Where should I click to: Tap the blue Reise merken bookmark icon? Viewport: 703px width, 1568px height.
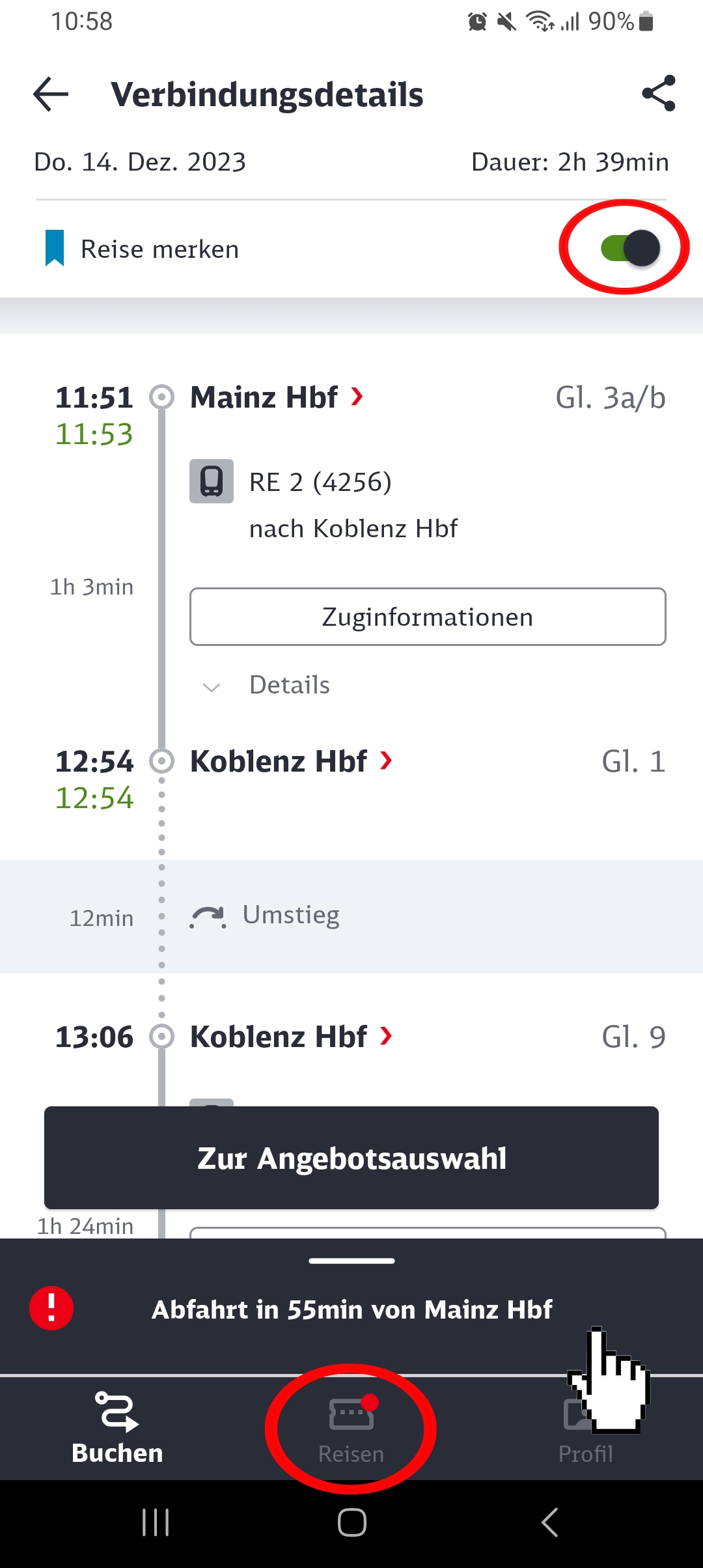(x=55, y=248)
